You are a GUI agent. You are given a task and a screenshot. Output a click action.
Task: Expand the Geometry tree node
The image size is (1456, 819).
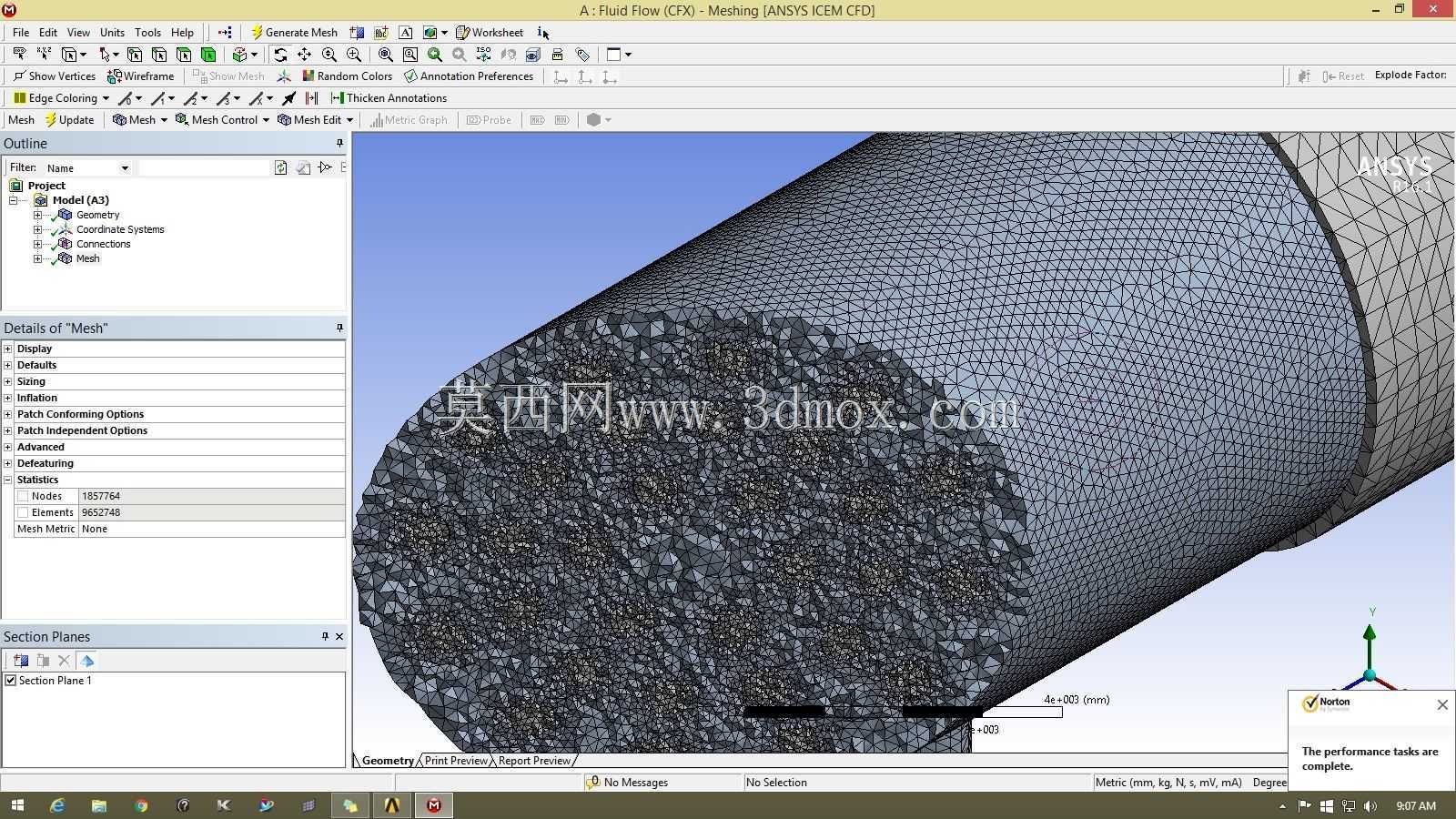tap(37, 215)
